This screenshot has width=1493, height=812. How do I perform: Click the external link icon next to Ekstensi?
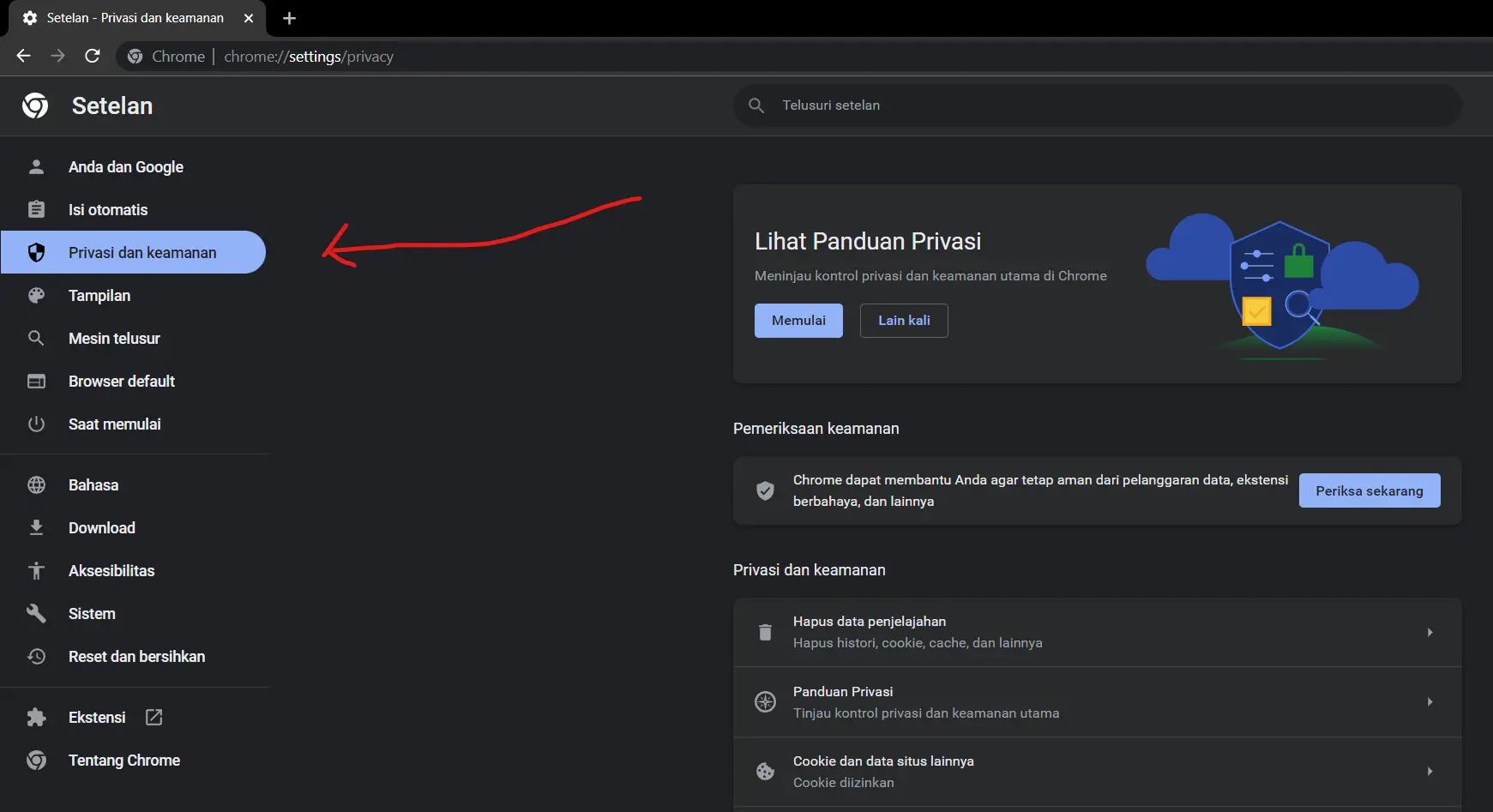(154, 717)
